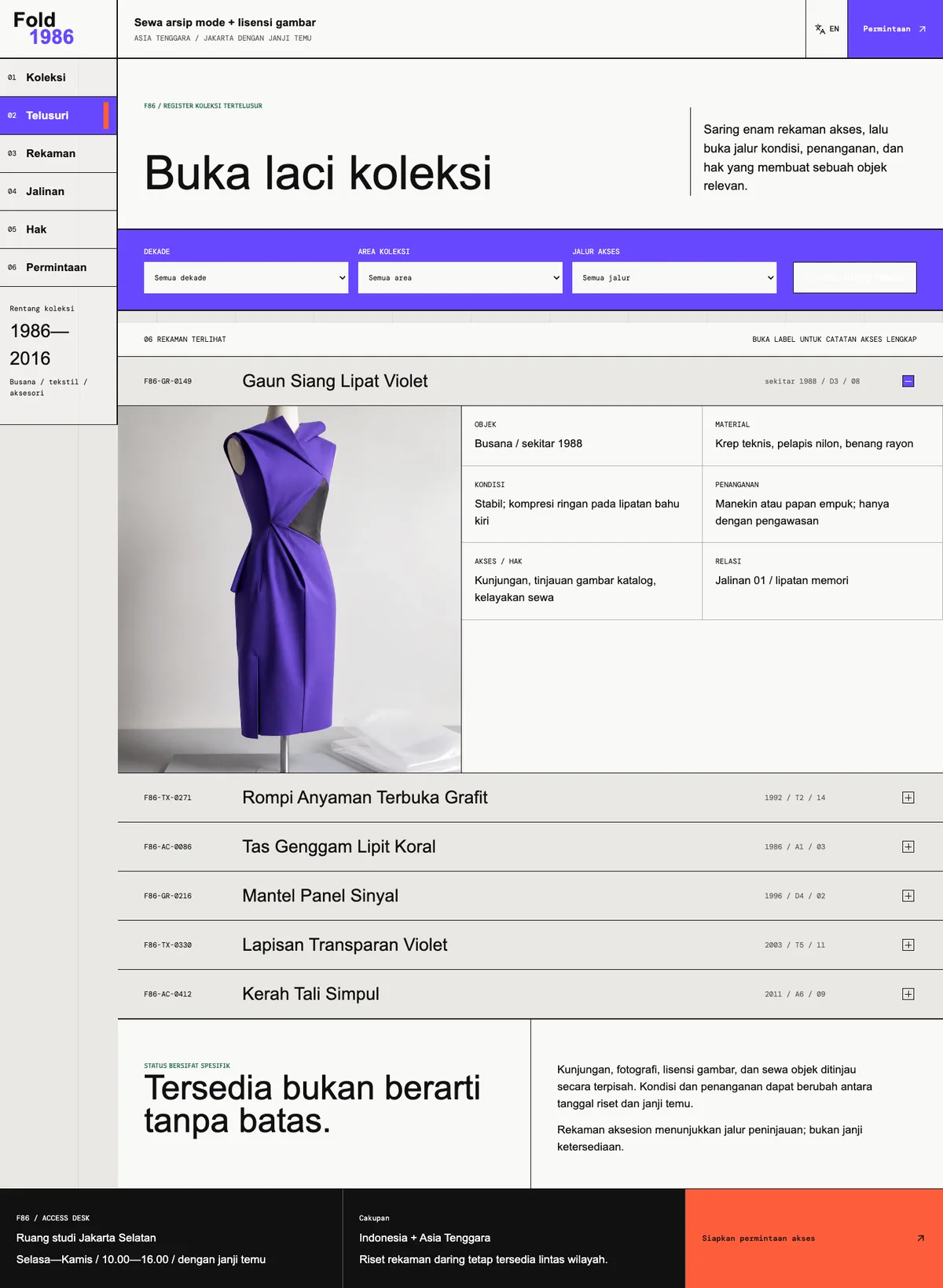Expand the Kerah Tali Simpul record
Image resolution: width=943 pixels, height=1288 pixels.
coord(908,994)
